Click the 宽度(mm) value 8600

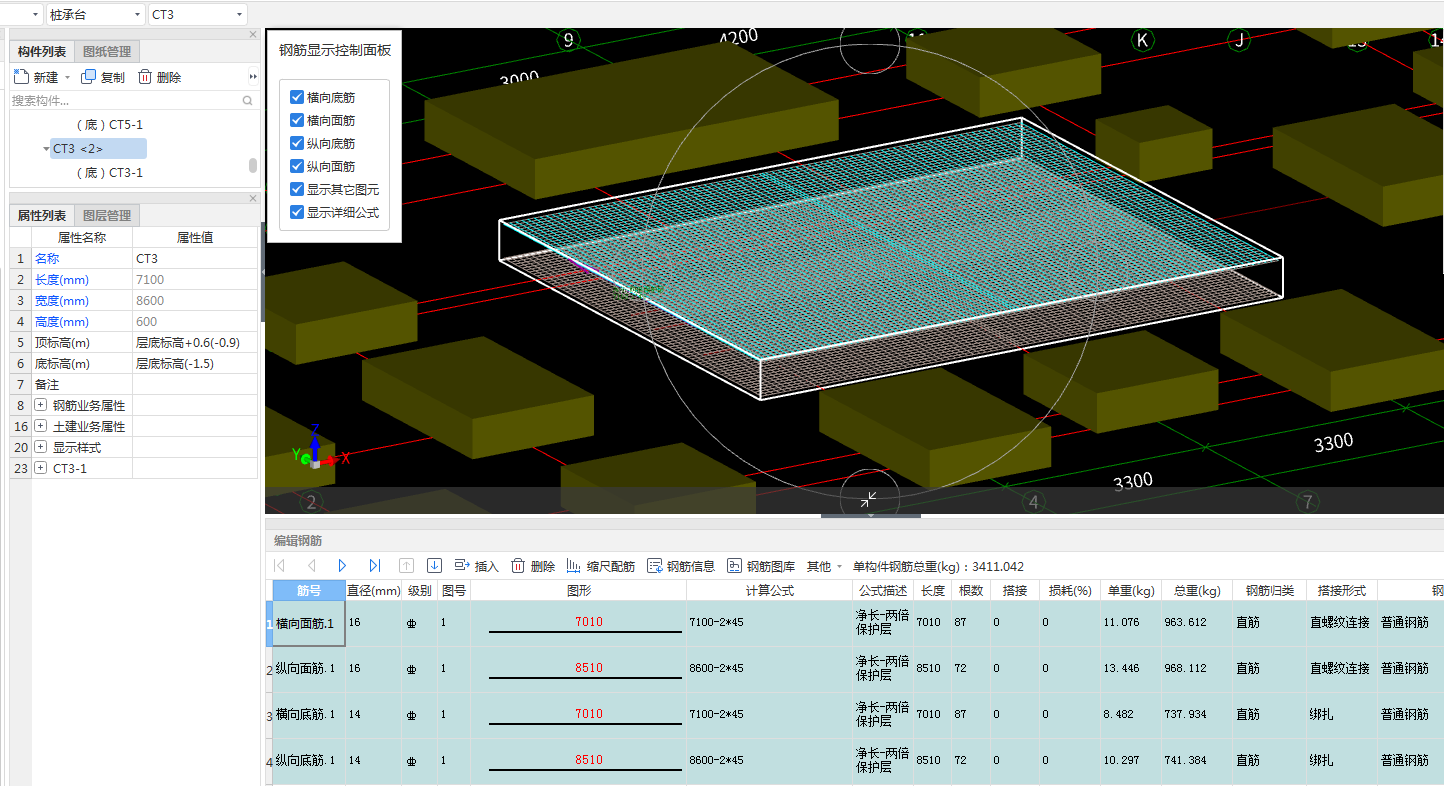click(x=194, y=300)
